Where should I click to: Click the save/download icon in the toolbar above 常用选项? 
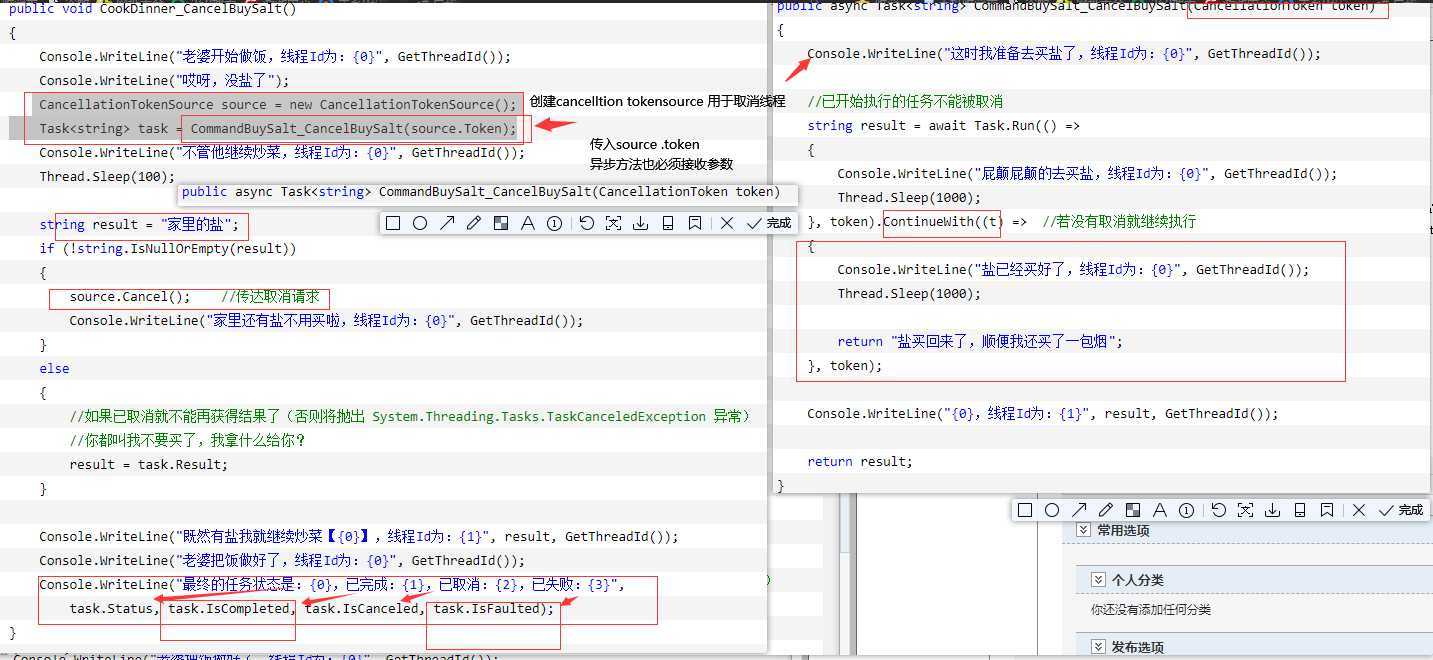pos(1272,510)
